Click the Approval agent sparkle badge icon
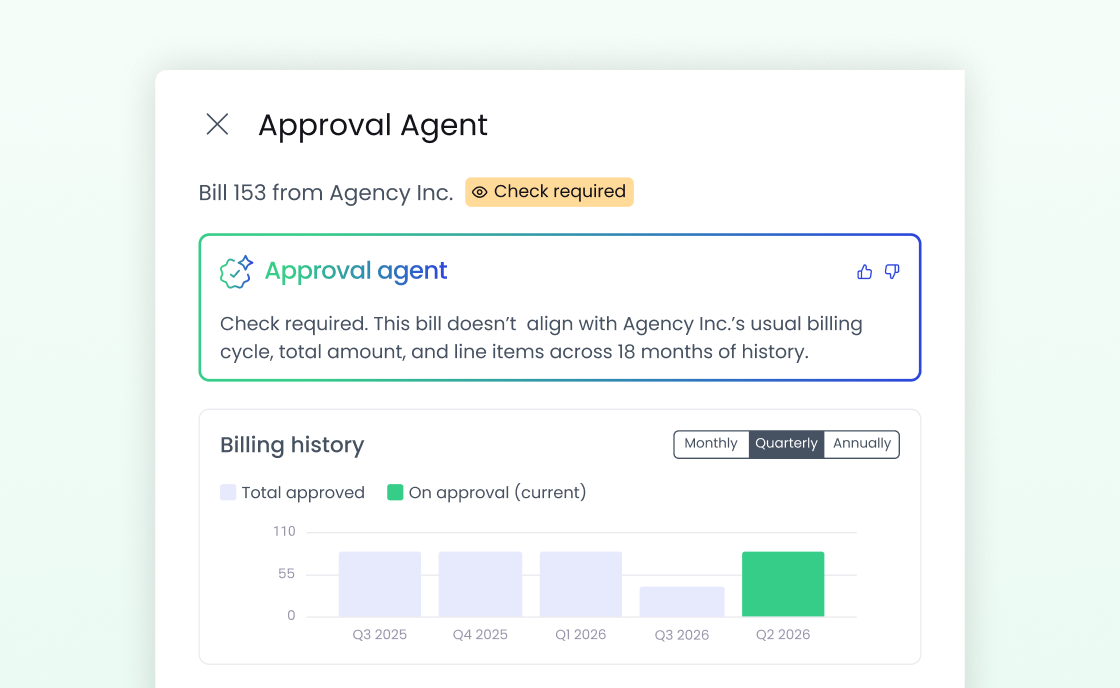Viewport: 1120px width, 688px height. tap(236, 272)
